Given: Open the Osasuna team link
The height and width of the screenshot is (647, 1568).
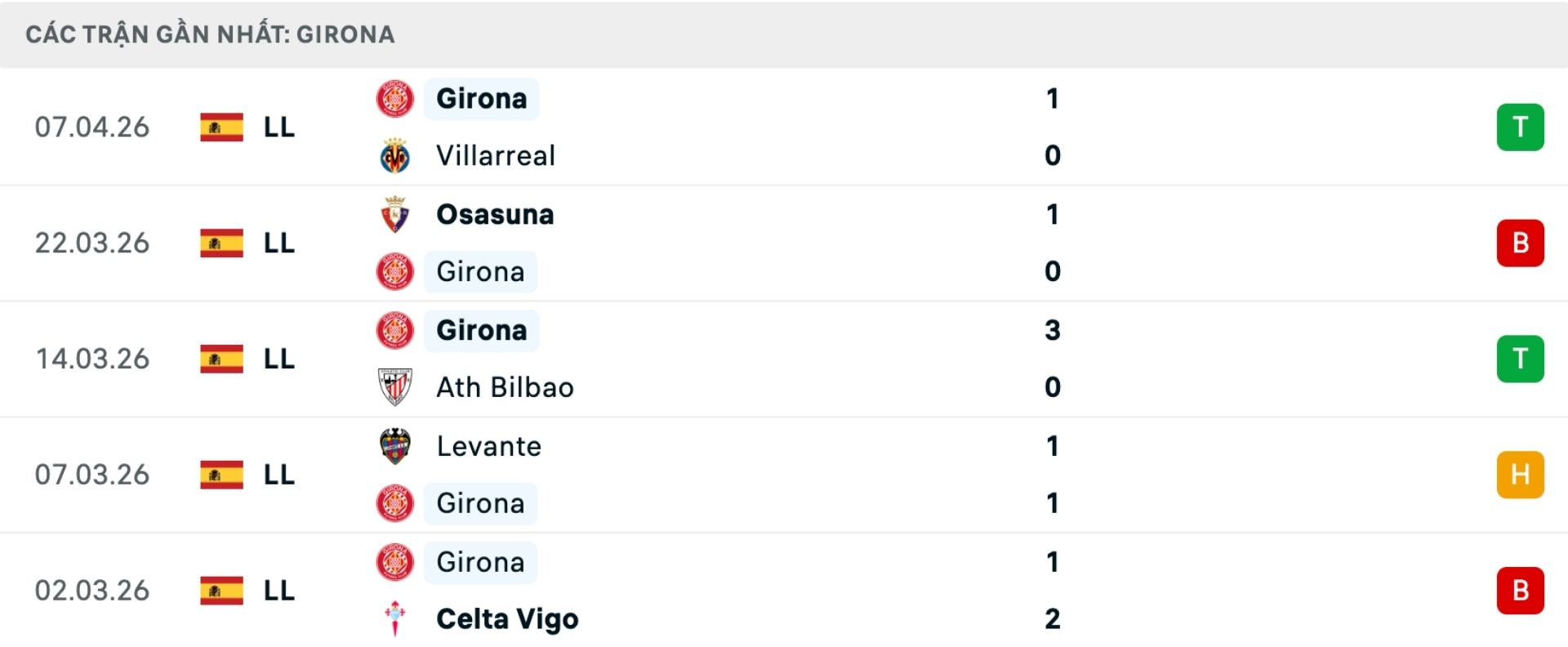Looking at the screenshot, I should point(495,215).
